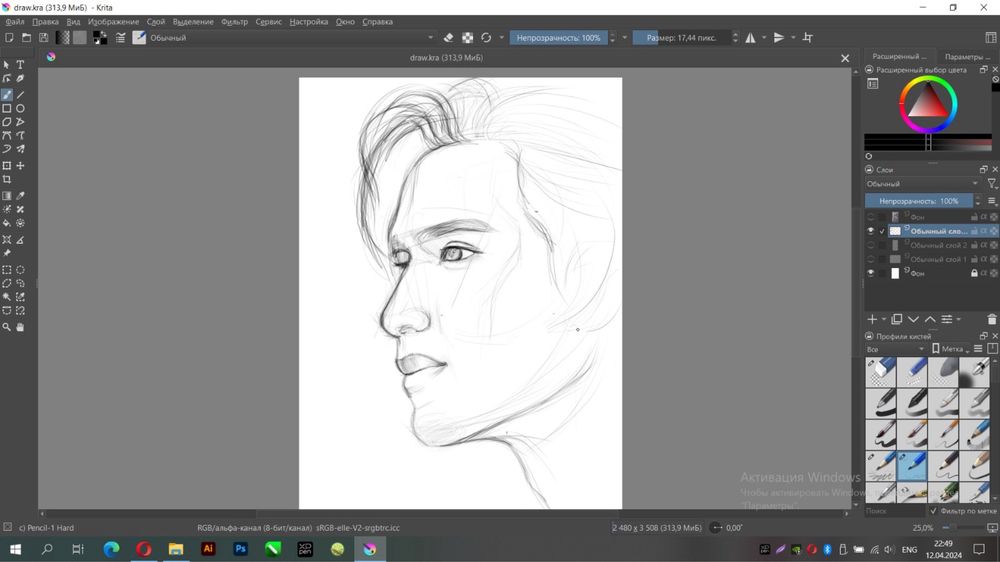
Task: Duplicate the current layer
Action: pyautogui.click(x=897, y=319)
